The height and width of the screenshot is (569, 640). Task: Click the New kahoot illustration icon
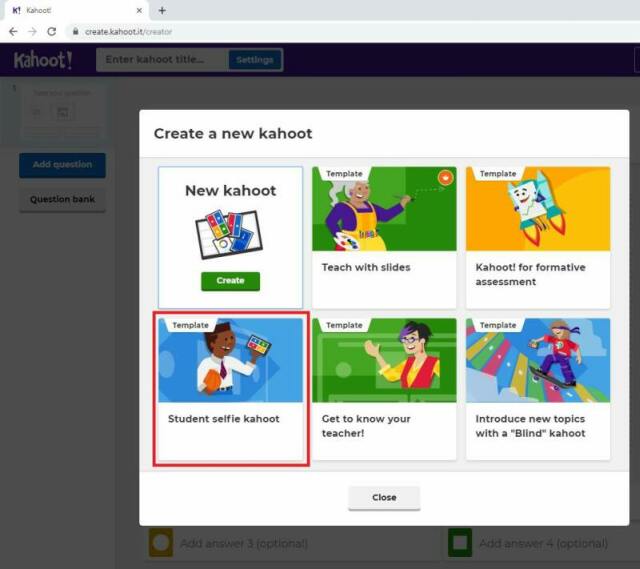(x=230, y=234)
